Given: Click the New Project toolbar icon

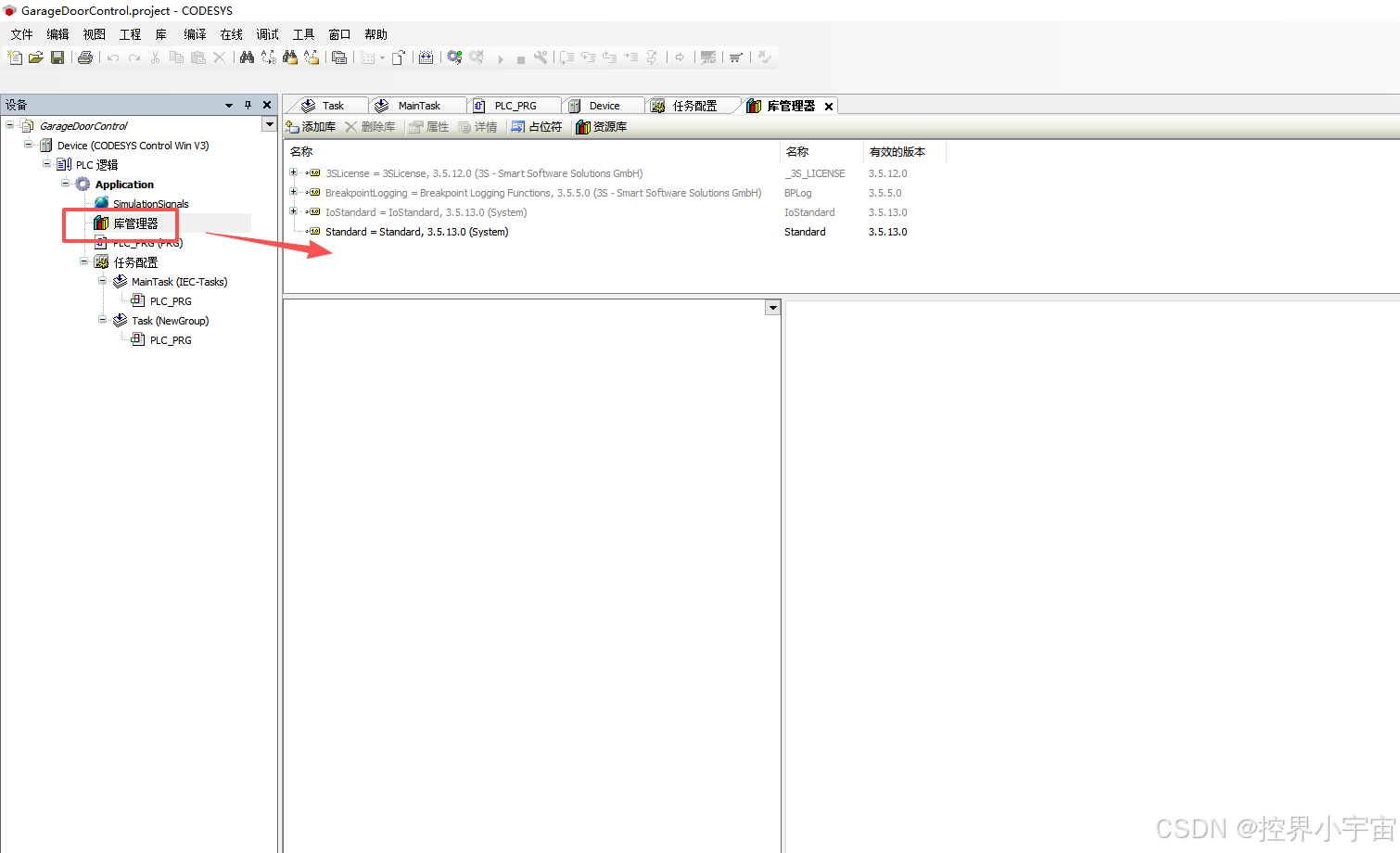Looking at the screenshot, I should pos(15,57).
